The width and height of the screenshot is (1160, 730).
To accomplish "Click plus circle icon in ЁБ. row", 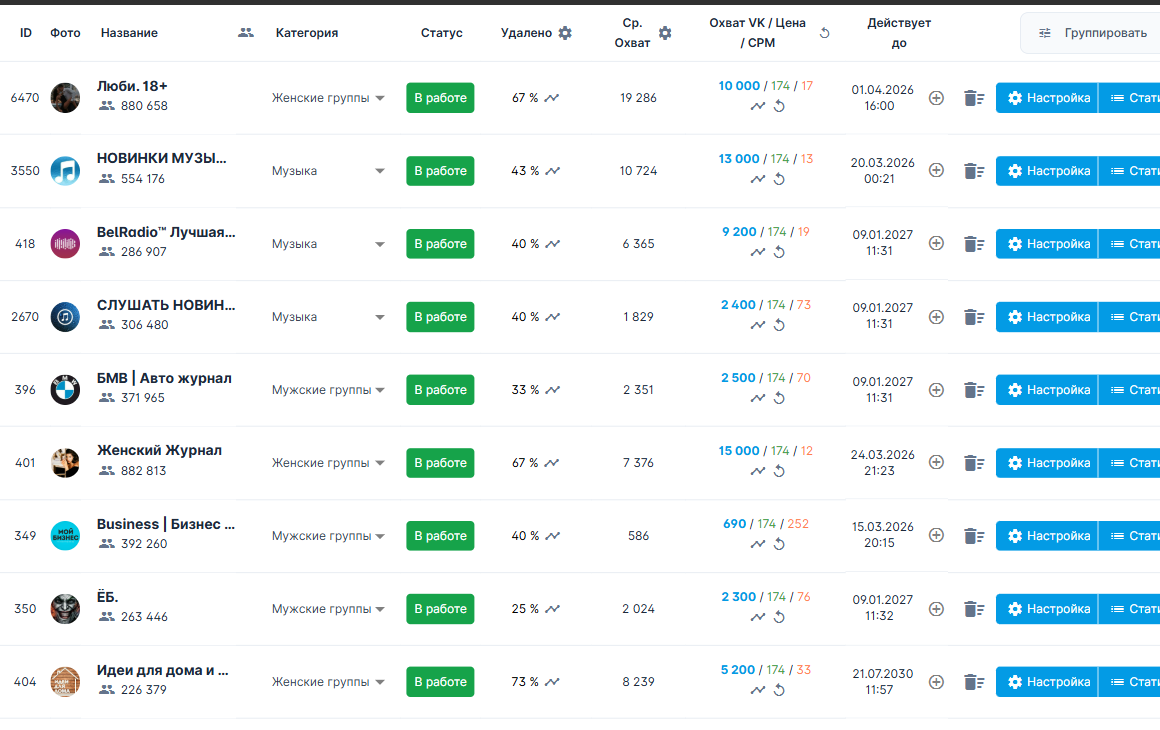I will click(x=936, y=609).
